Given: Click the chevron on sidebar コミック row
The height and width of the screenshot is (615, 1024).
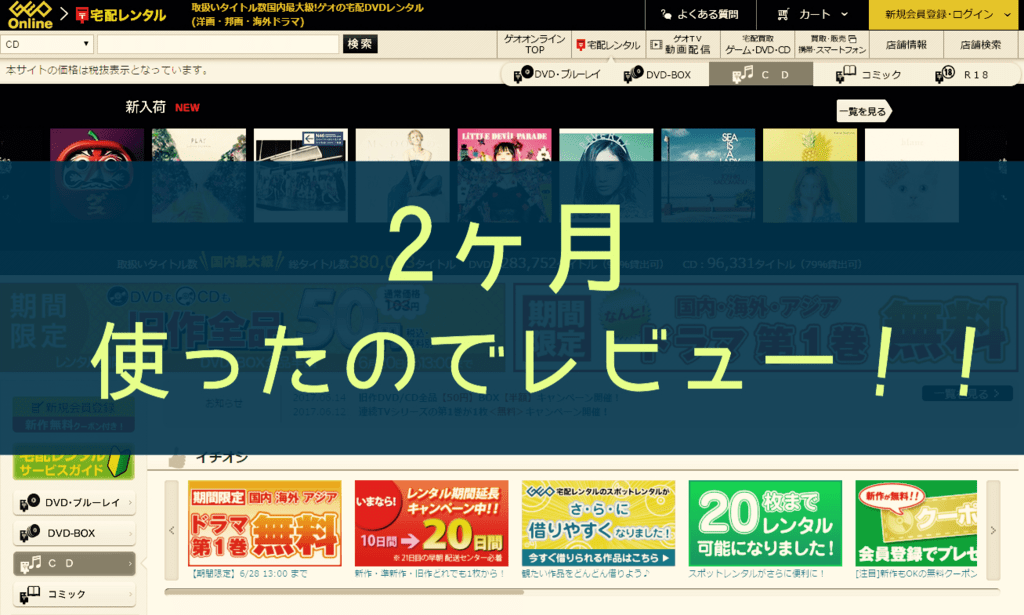Looking at the screenshot, I should (x=129, y=593).
